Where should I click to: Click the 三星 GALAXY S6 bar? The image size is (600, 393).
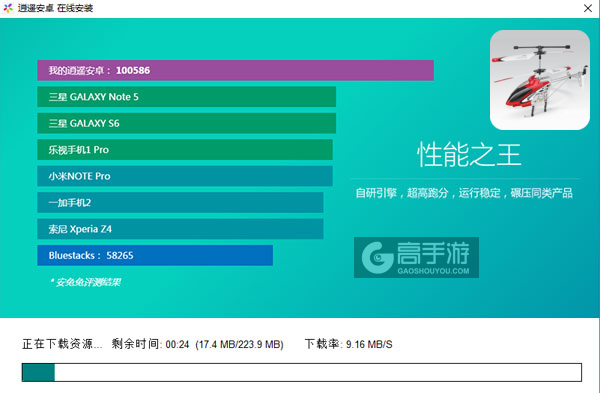coord(186,123)
